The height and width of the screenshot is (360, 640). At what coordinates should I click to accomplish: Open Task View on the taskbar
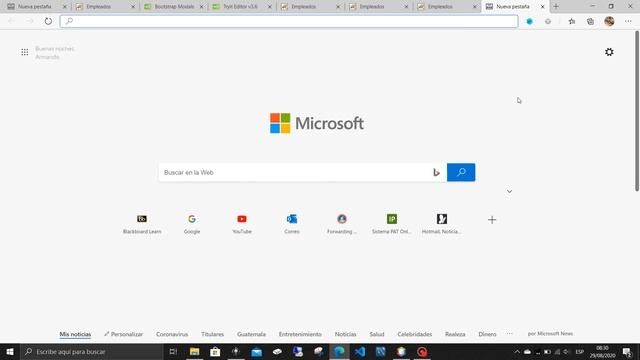click(173, 351)
